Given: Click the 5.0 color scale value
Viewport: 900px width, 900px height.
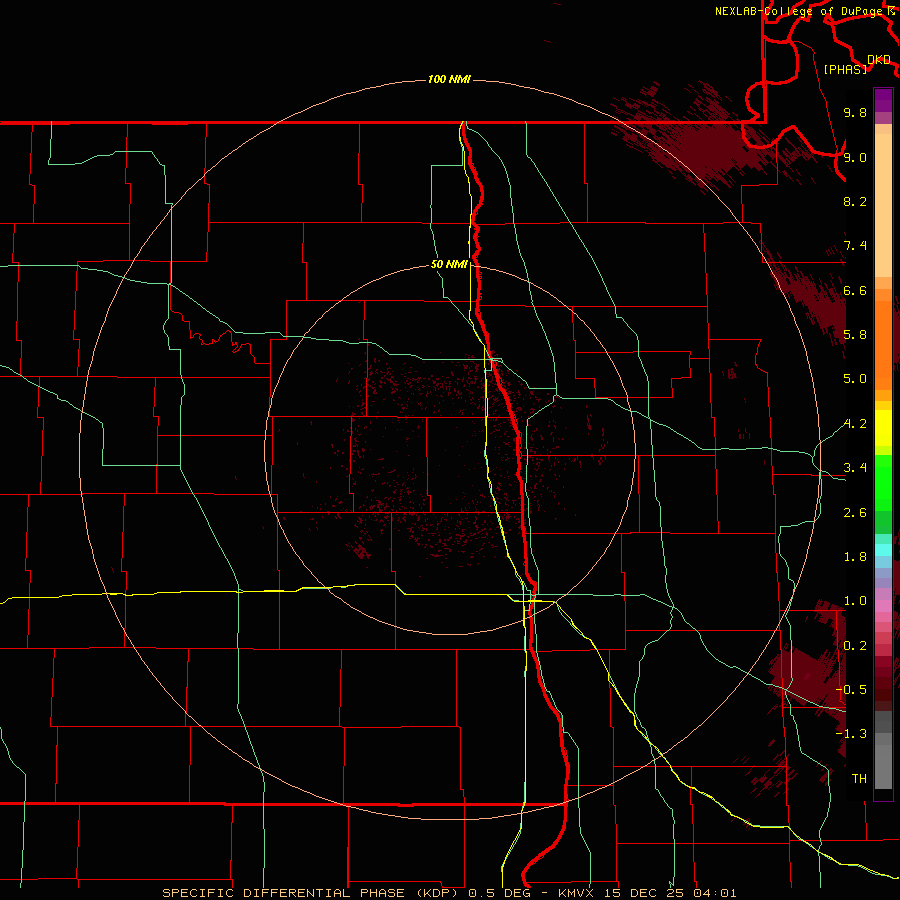Looking at the screenshot, I should (855, 379).
